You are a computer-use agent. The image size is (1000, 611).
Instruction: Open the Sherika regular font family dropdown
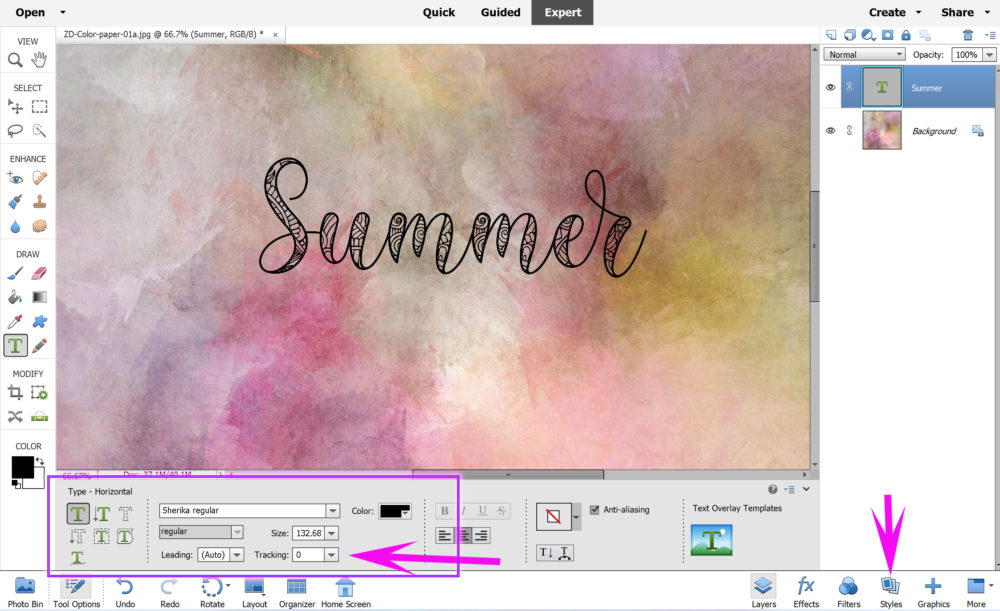pyautogui.click(x=332, y=510)
